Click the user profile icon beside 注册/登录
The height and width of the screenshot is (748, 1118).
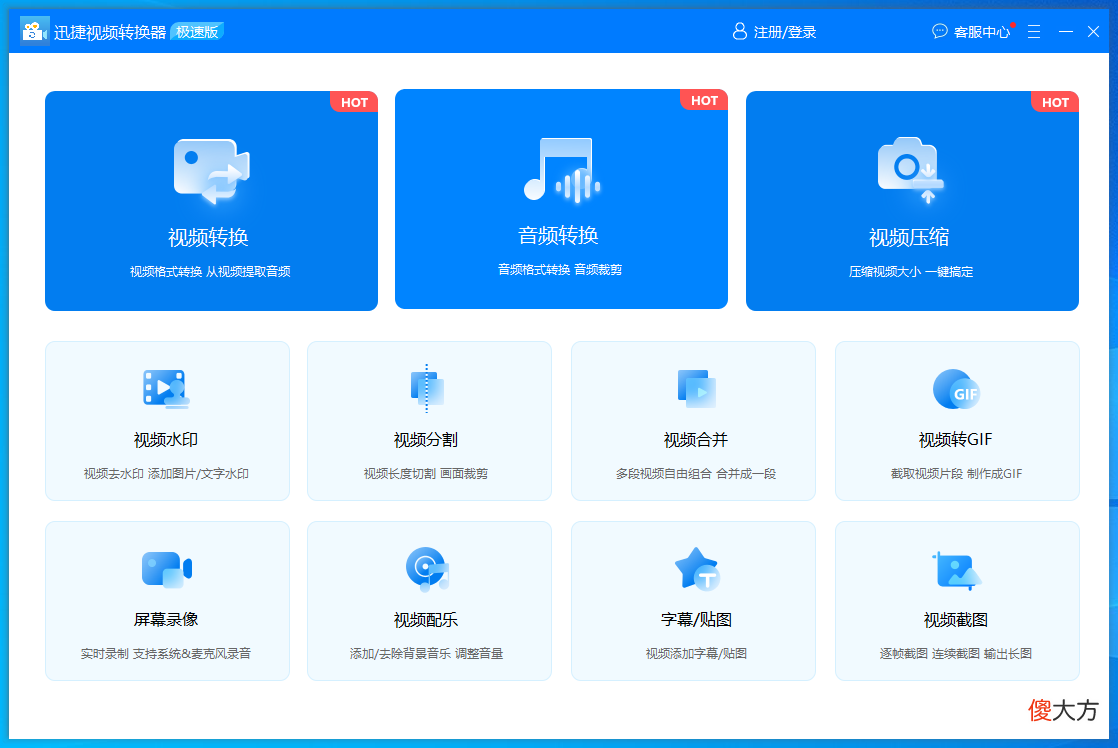coord(739,31)
